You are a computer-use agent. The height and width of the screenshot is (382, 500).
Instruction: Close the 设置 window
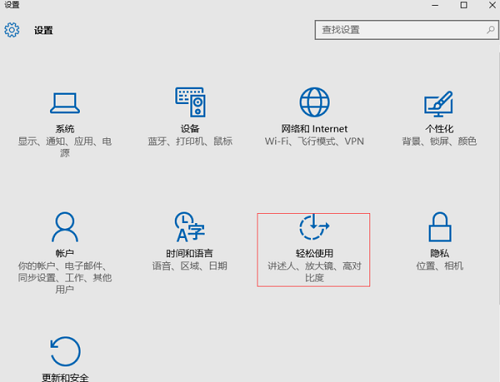(x=492, y=5)
